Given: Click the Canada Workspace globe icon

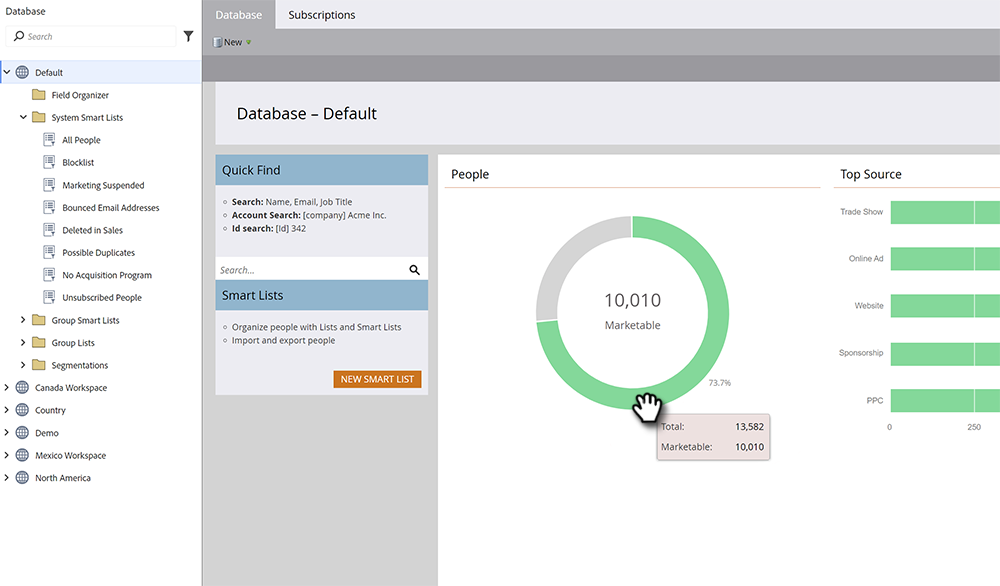Looking at the screenshot, I should point(22,388).
